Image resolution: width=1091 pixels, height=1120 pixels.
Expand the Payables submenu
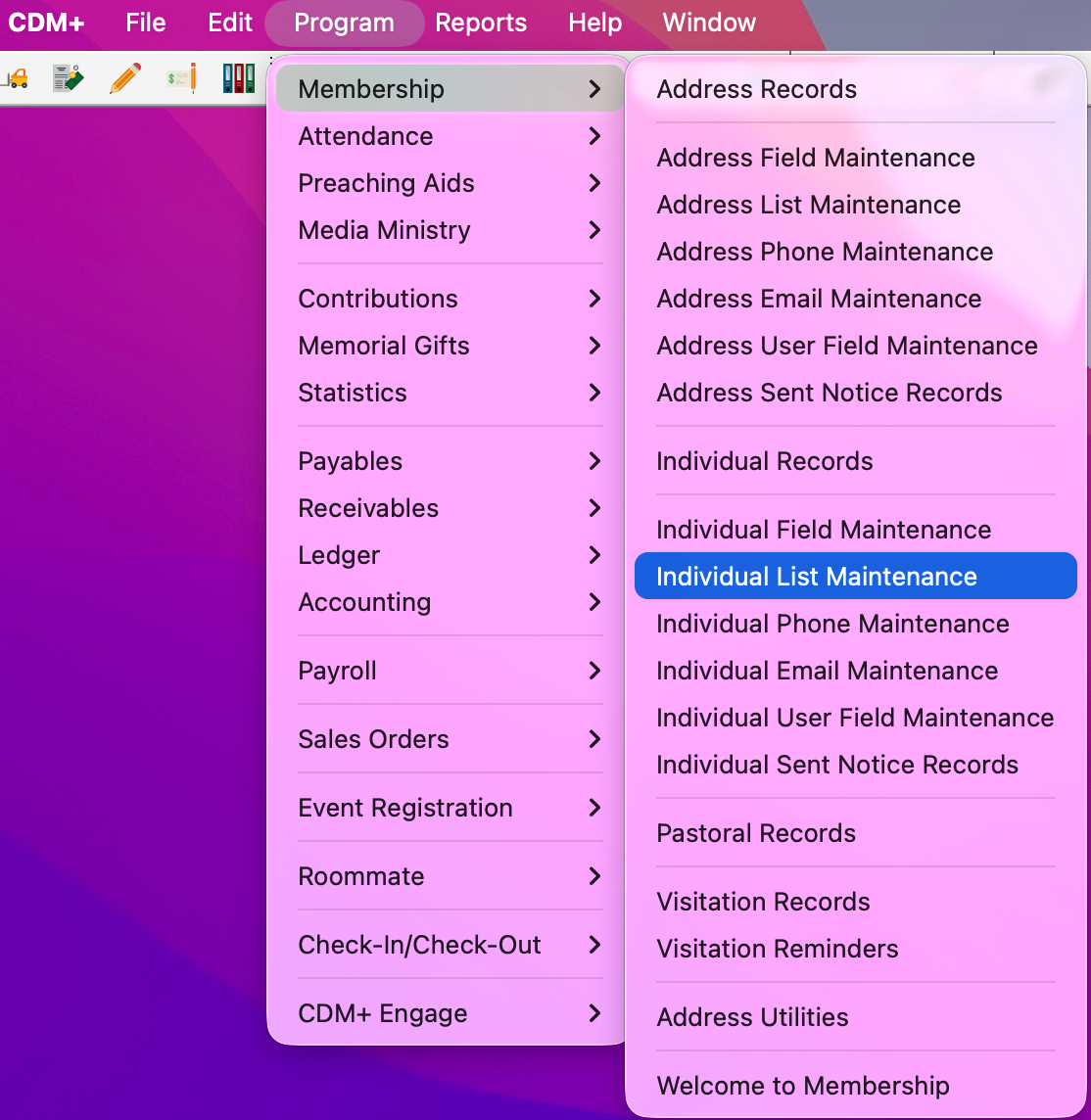450,461
